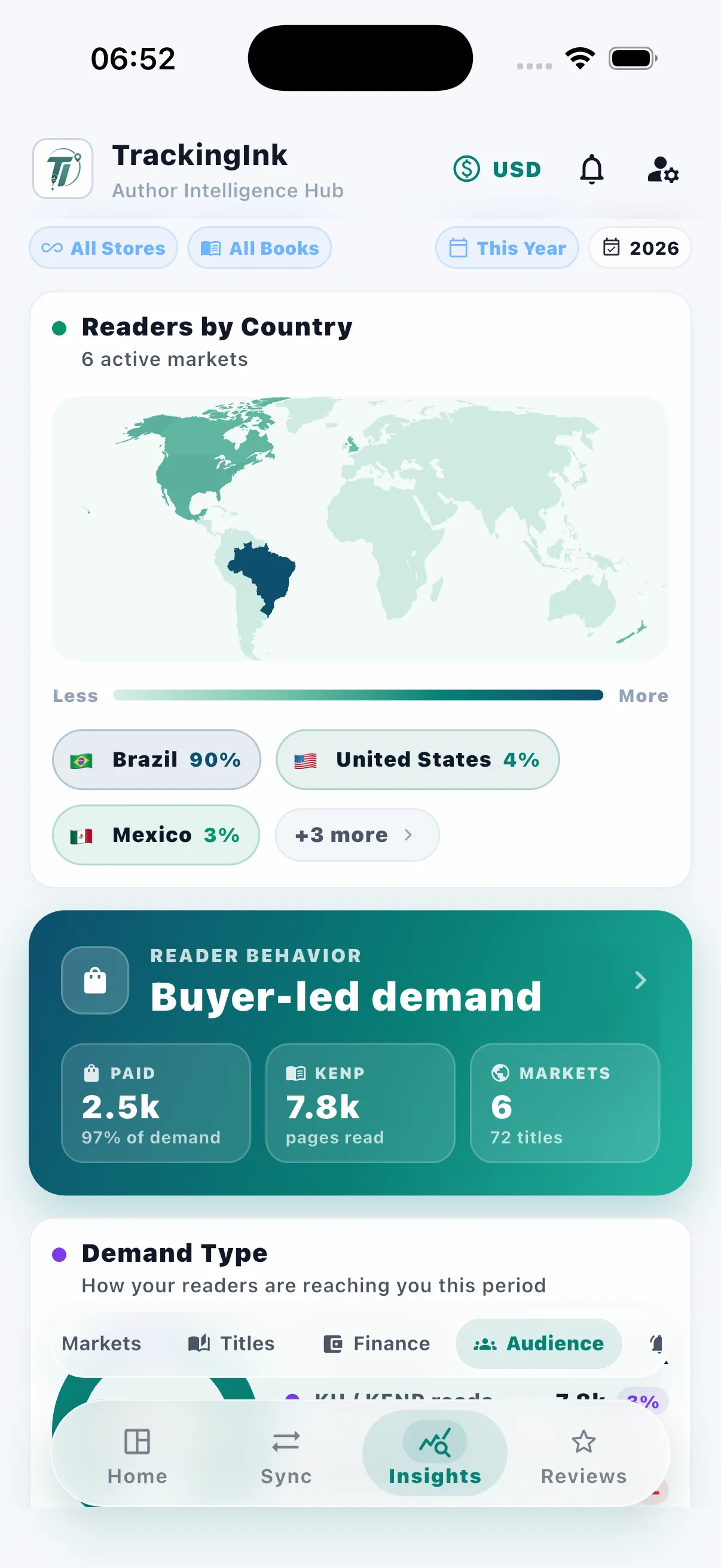Image resolution: width=721 pixels, height=1568 pixels.
Task: Tap the Reader Behavior shopping bag icon
Action: [95, 980]
